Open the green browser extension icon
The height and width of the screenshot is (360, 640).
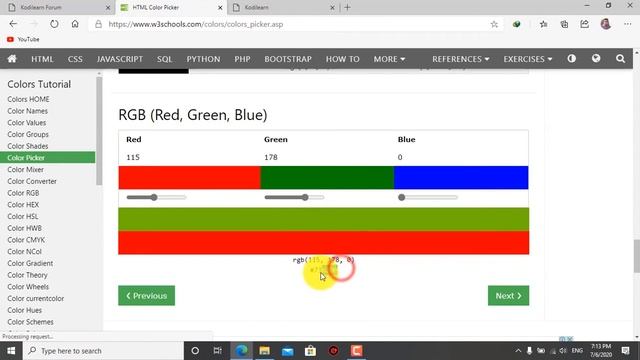coord(516,24)
